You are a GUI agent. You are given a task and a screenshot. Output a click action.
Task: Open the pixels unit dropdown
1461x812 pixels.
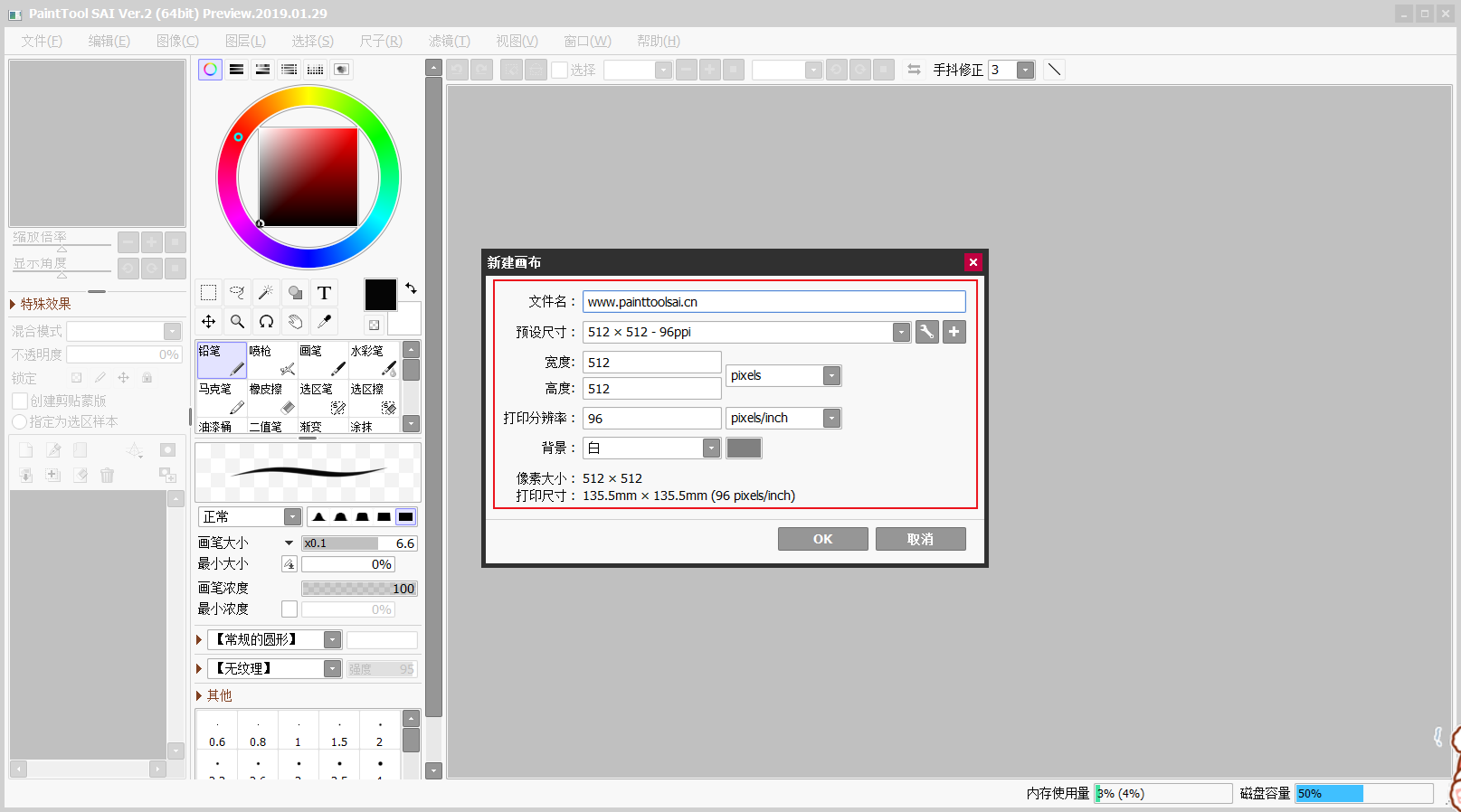pos(832,375)
